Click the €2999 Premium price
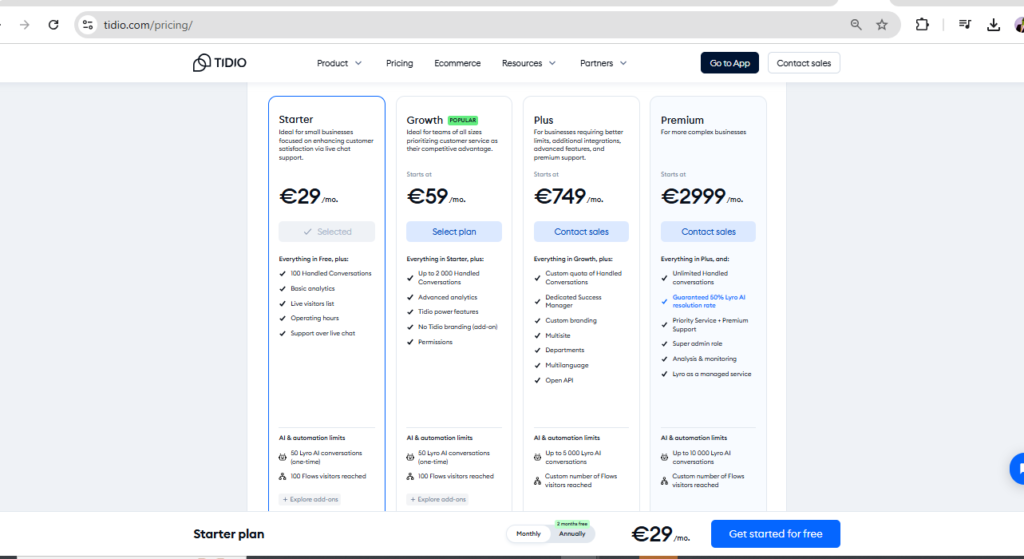 (693, 196)
